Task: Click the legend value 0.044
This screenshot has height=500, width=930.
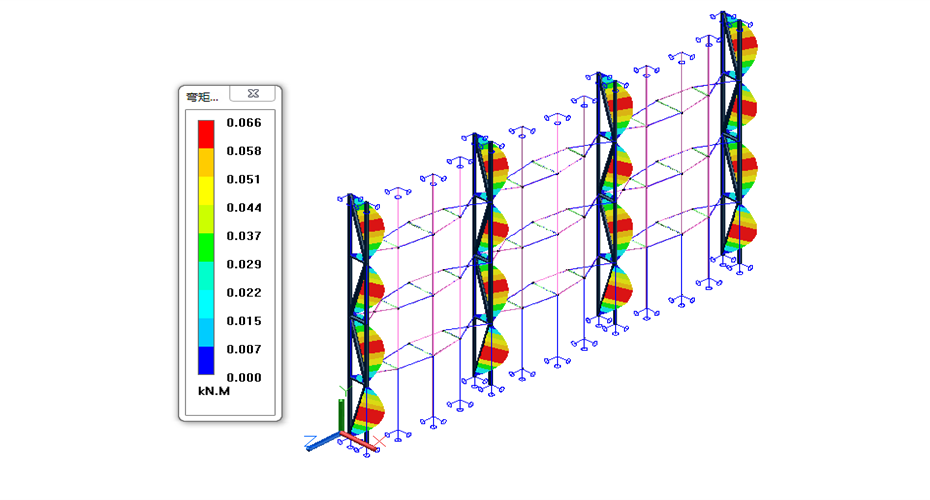Action: [244, 208]
